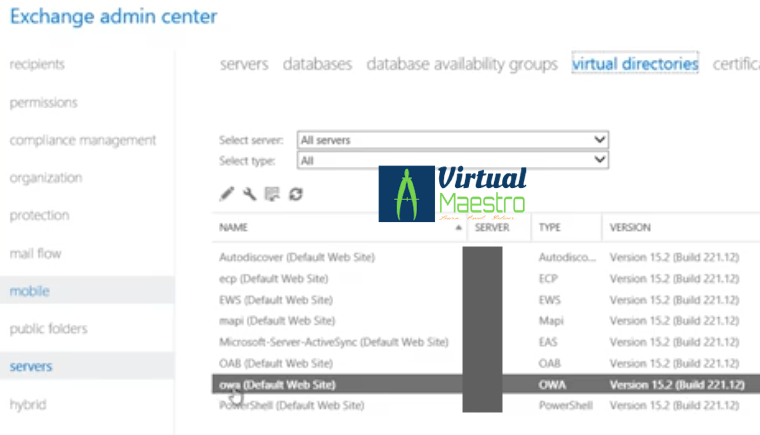Switch to the databases tab
This screenshot has width=760, height=435.
(317, 64)
